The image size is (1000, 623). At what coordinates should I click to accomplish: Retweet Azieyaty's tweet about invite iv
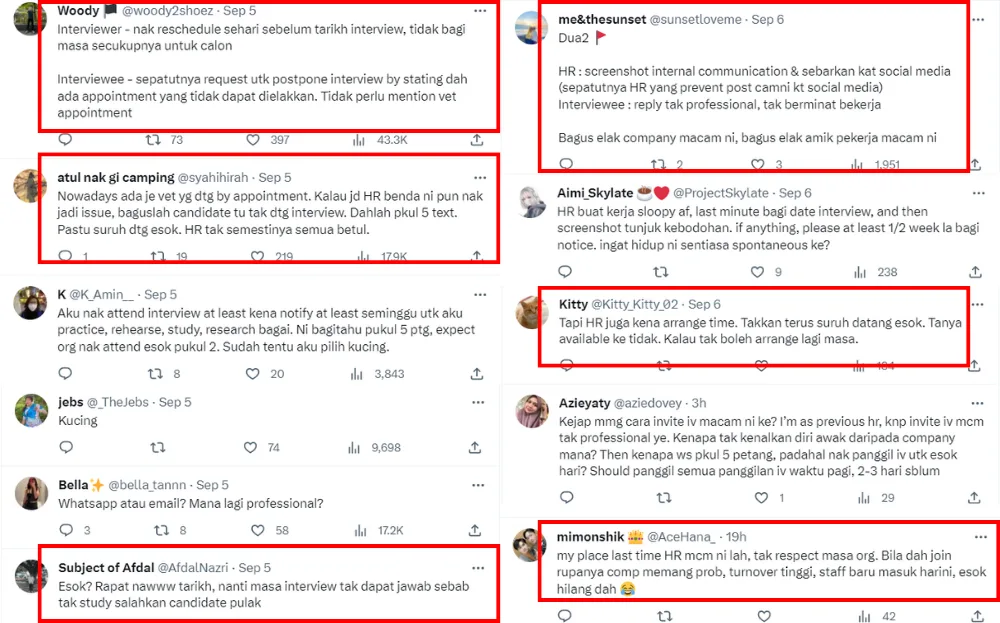[660, 497]
